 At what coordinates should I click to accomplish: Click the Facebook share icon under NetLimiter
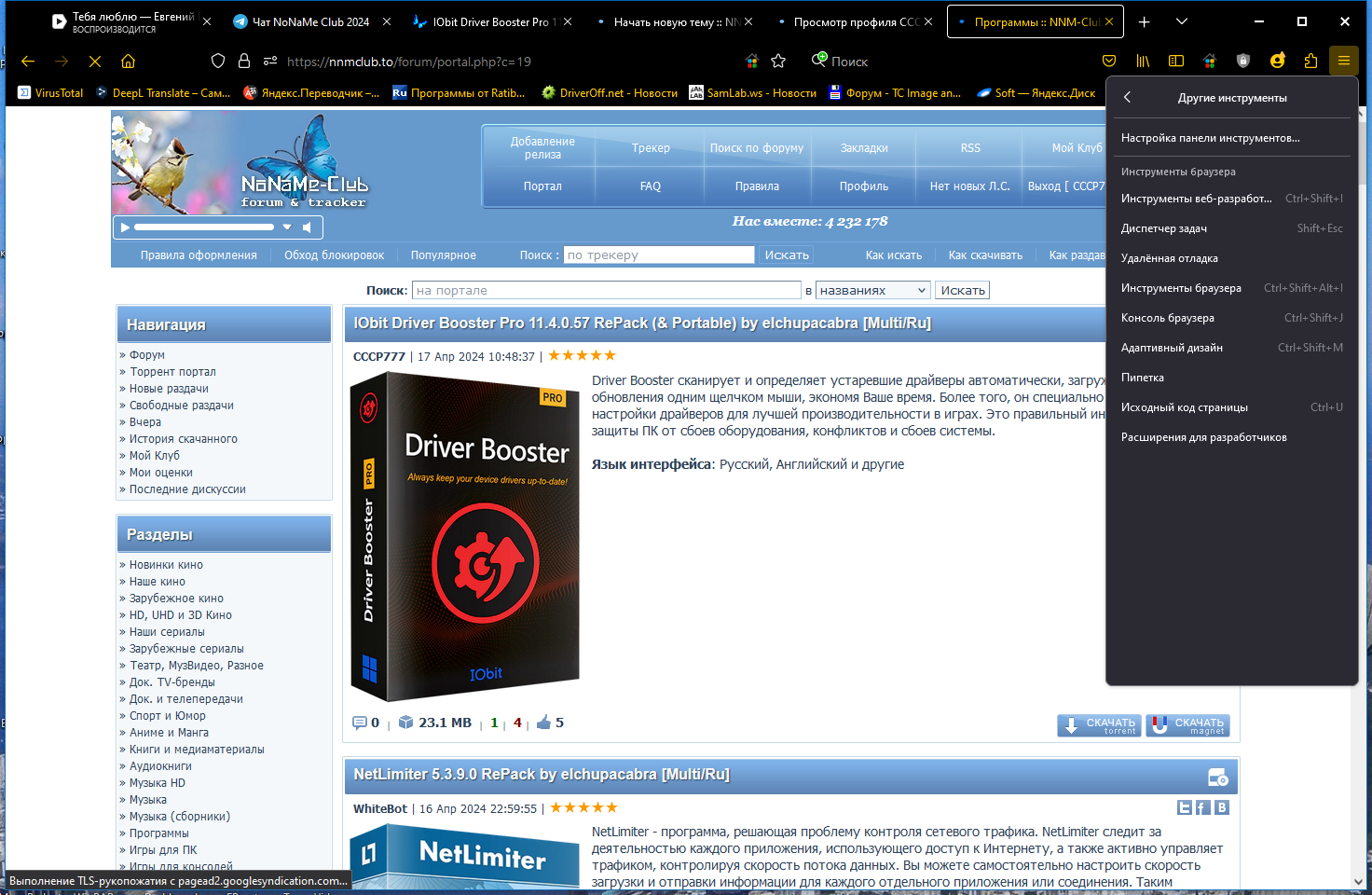click(1203, 807)
